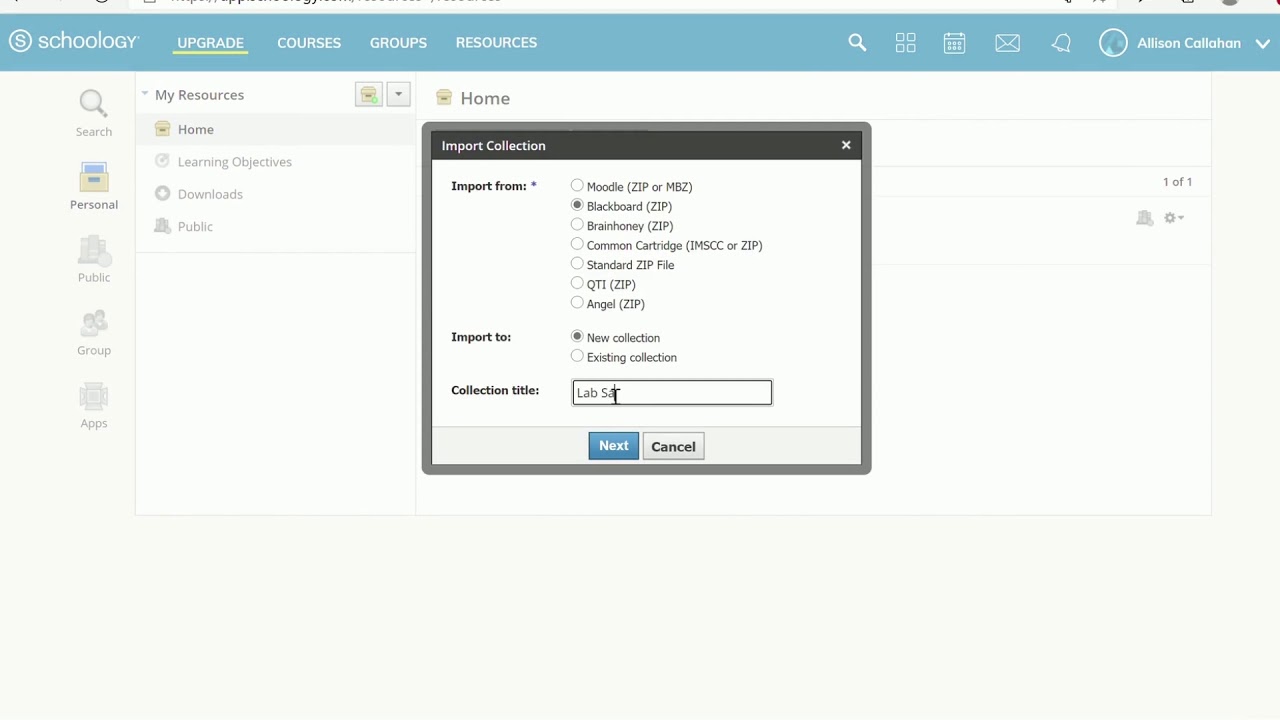The height and width of the screenshot is (720, 1280).
Task: Open the apps grid icon in header
Action: (906, 42)
